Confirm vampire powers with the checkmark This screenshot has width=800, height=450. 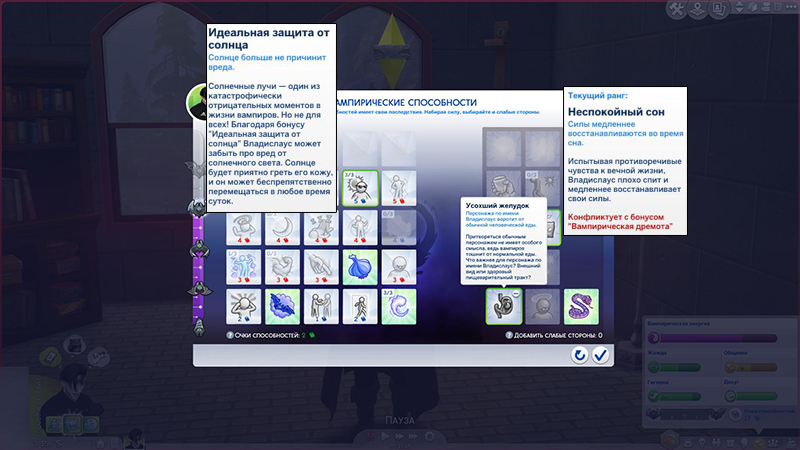601,355
